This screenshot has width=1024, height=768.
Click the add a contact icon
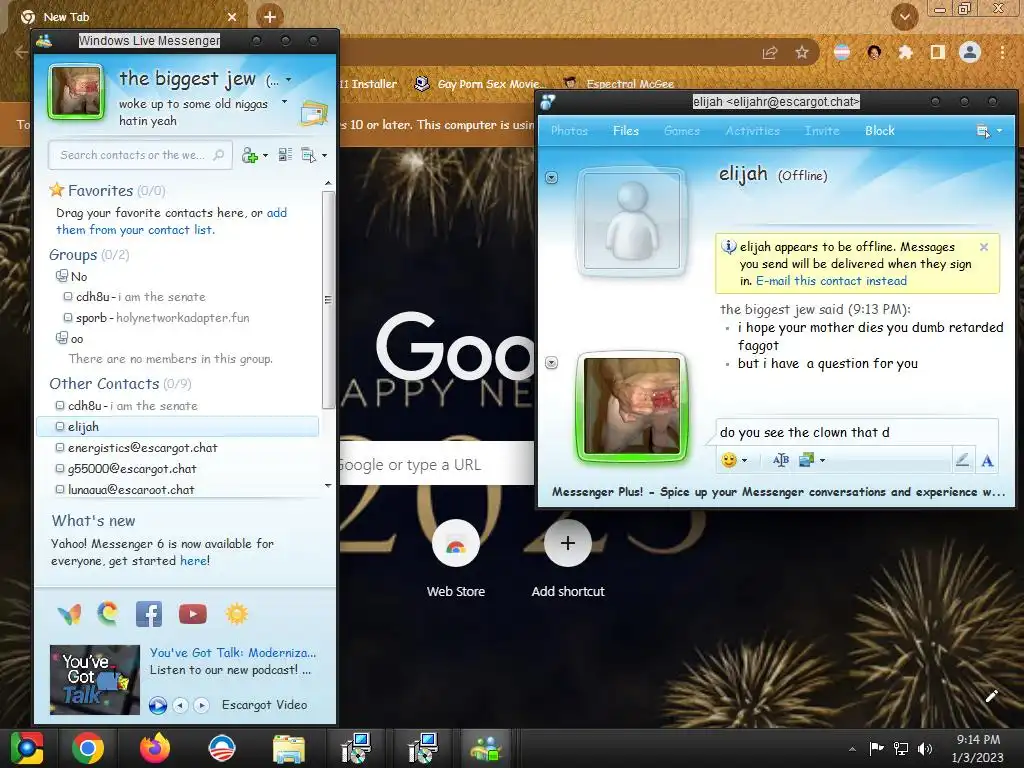pyautogui.click(x=249, y=155)
